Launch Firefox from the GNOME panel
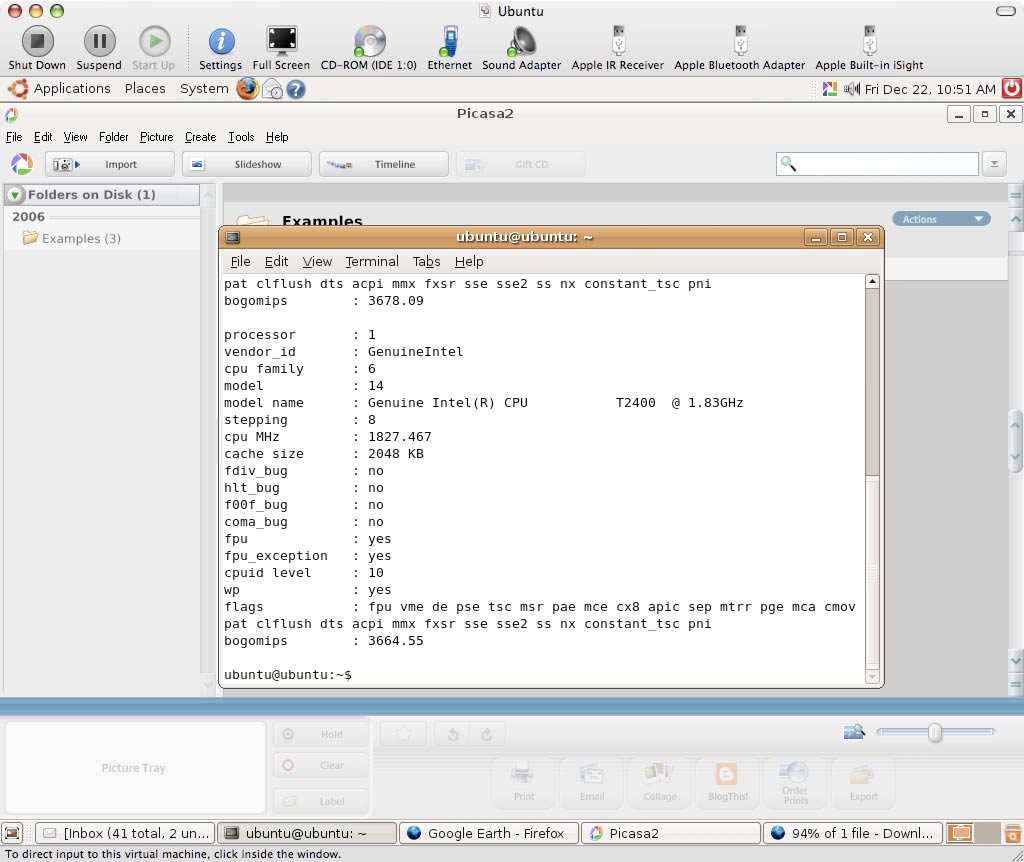 248,89
